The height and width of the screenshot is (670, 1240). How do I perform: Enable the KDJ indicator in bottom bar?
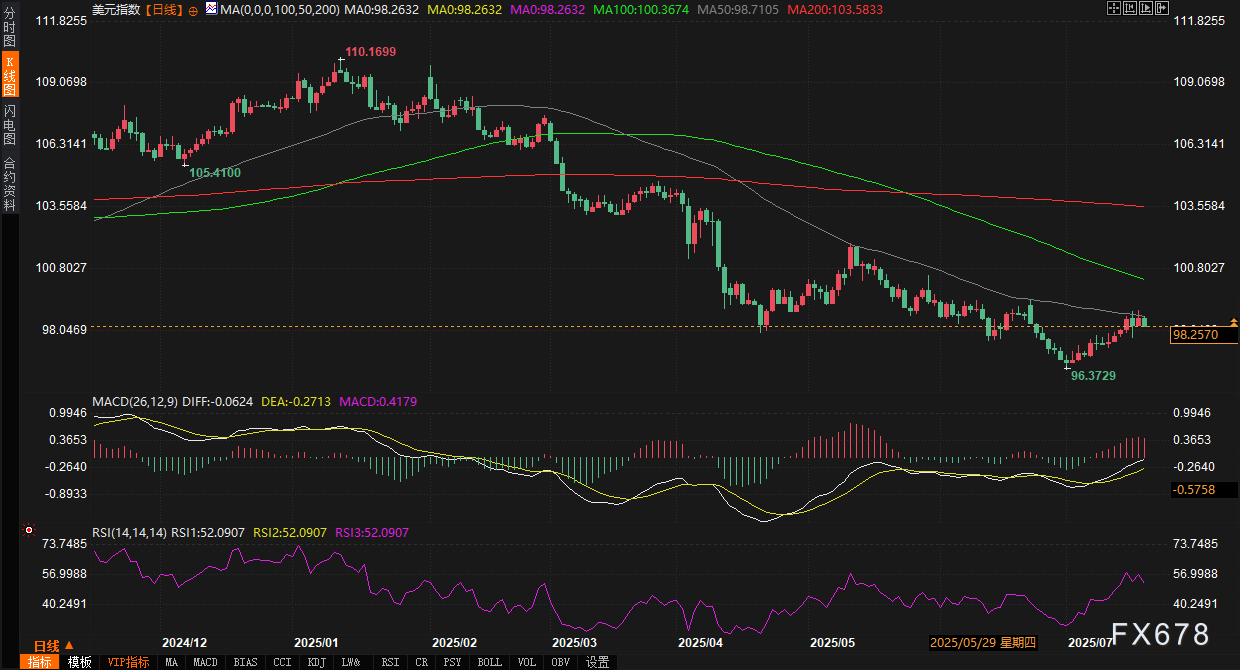[316, 662]
